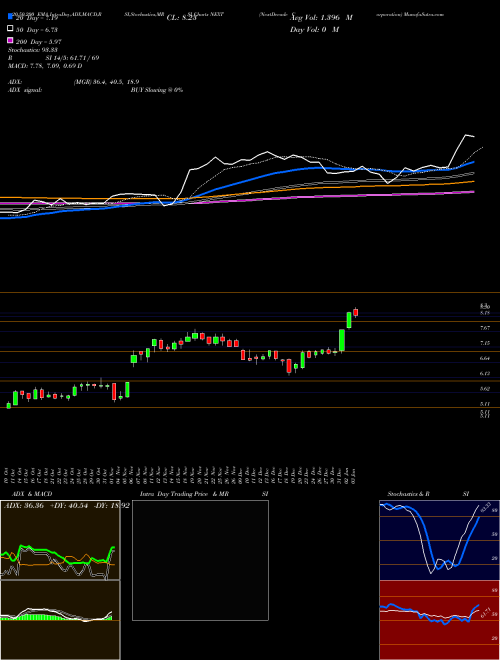Click the 7.67 price axis label
Viewport: 500px width, 660px height.
(484, 327)
